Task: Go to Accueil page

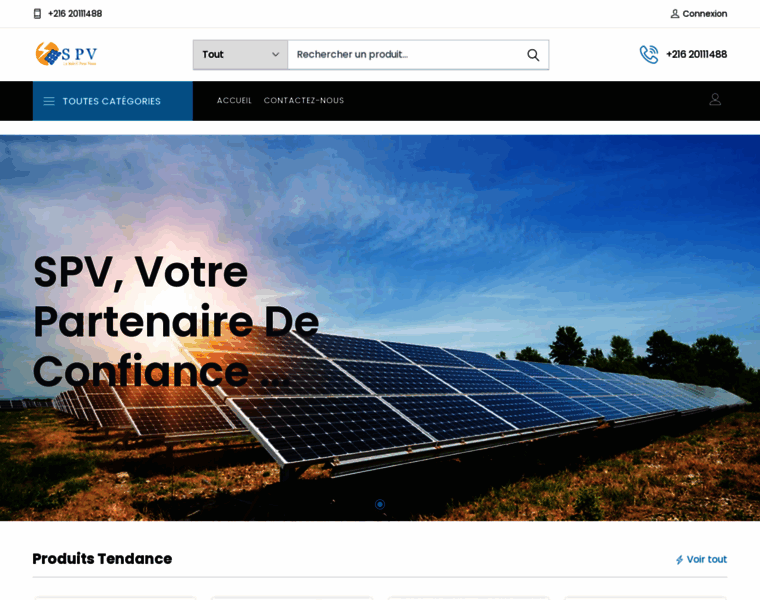Action: point(234,100)
